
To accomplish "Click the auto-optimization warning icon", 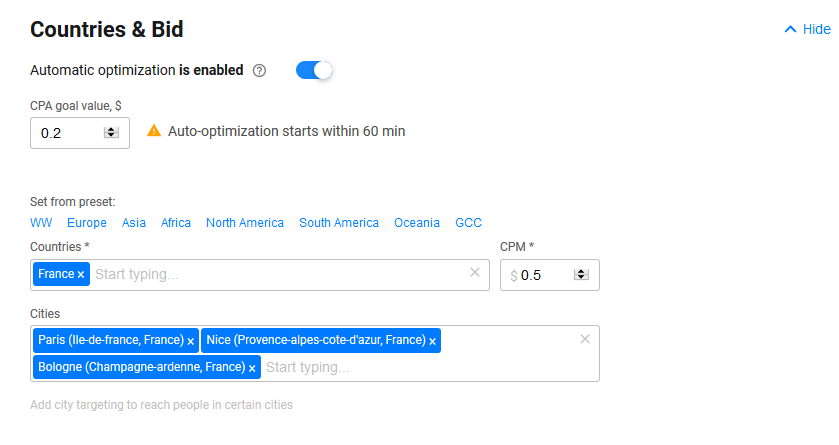I will pyautogui.click(x=154, y=131).
